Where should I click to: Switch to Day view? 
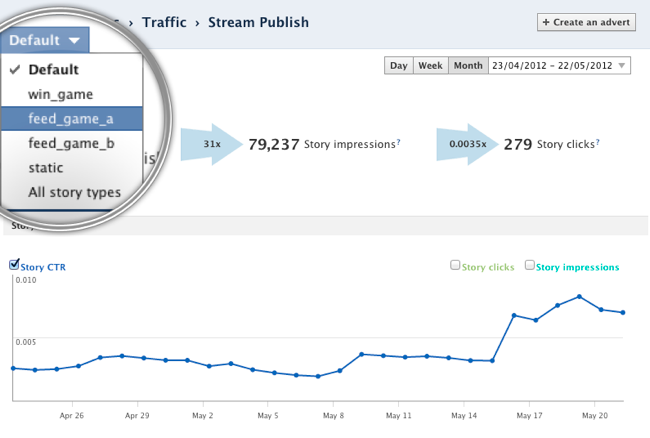398,65
